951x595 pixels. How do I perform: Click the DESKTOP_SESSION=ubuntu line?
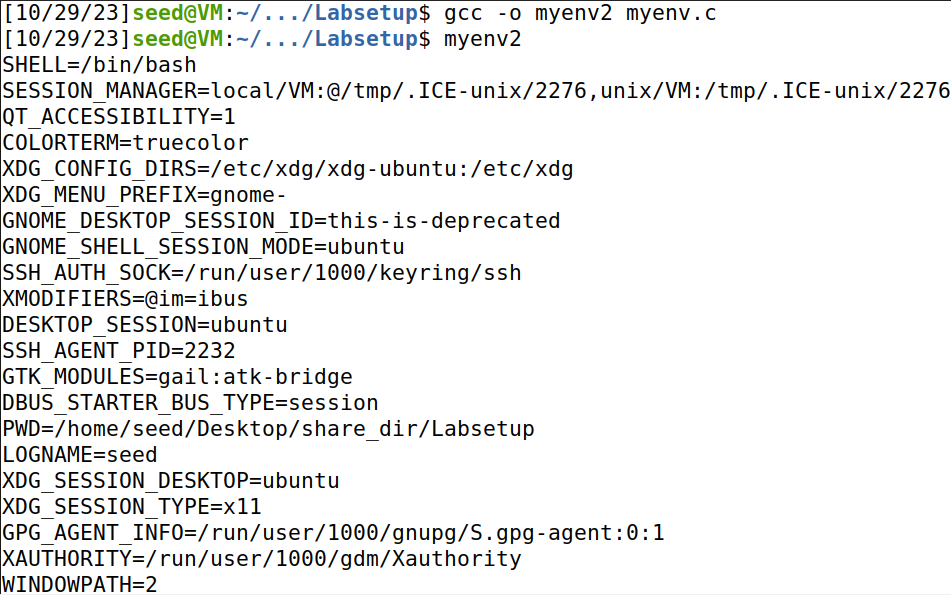[x=144, y=325]
